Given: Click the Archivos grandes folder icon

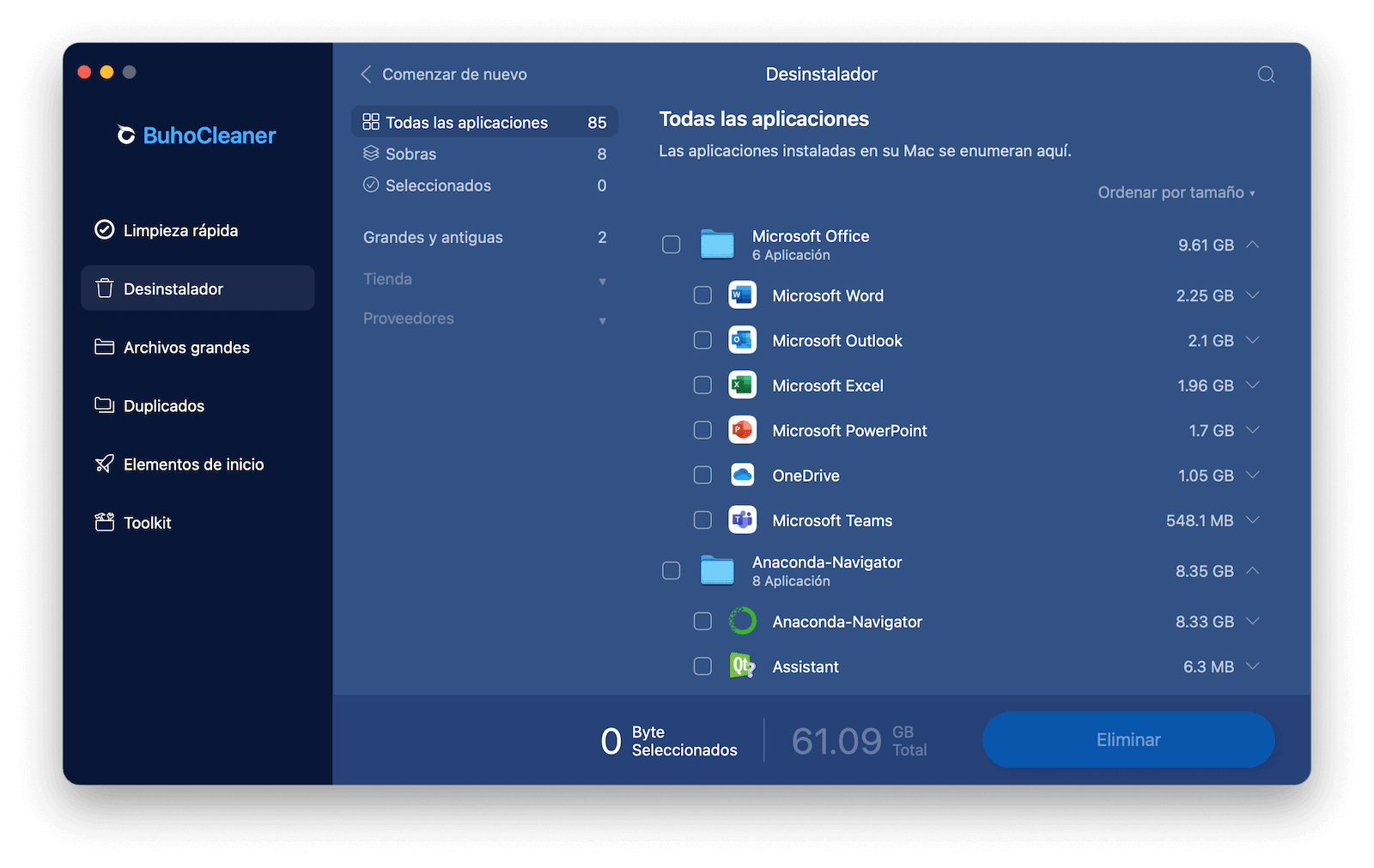Looking at the screenshot, I should [x=104, y=347].
